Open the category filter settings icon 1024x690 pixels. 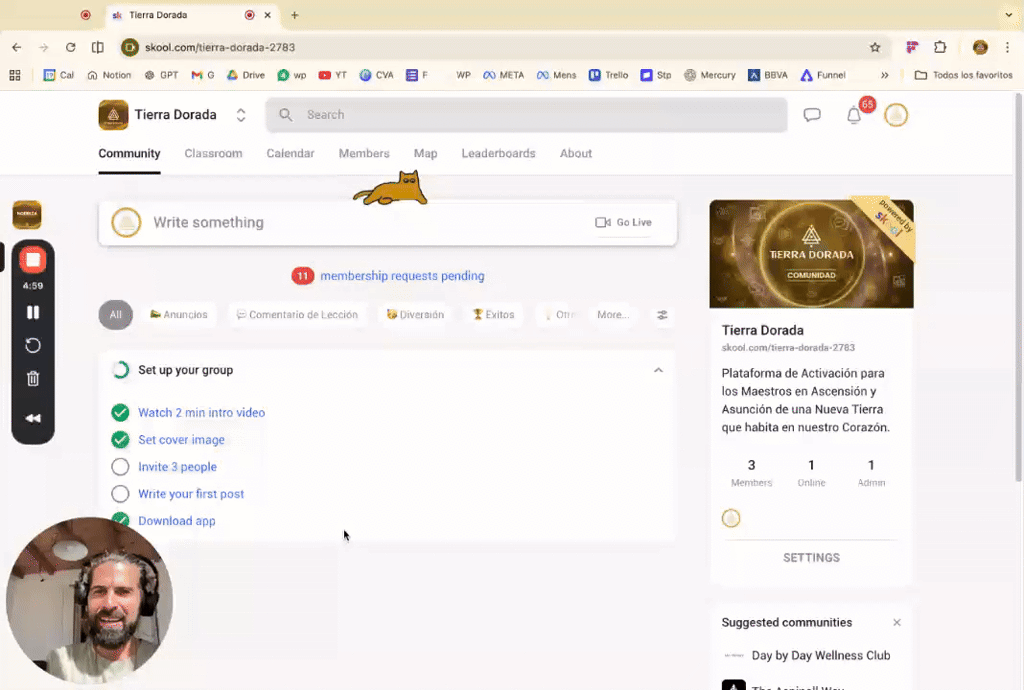(x=662, y=315)
